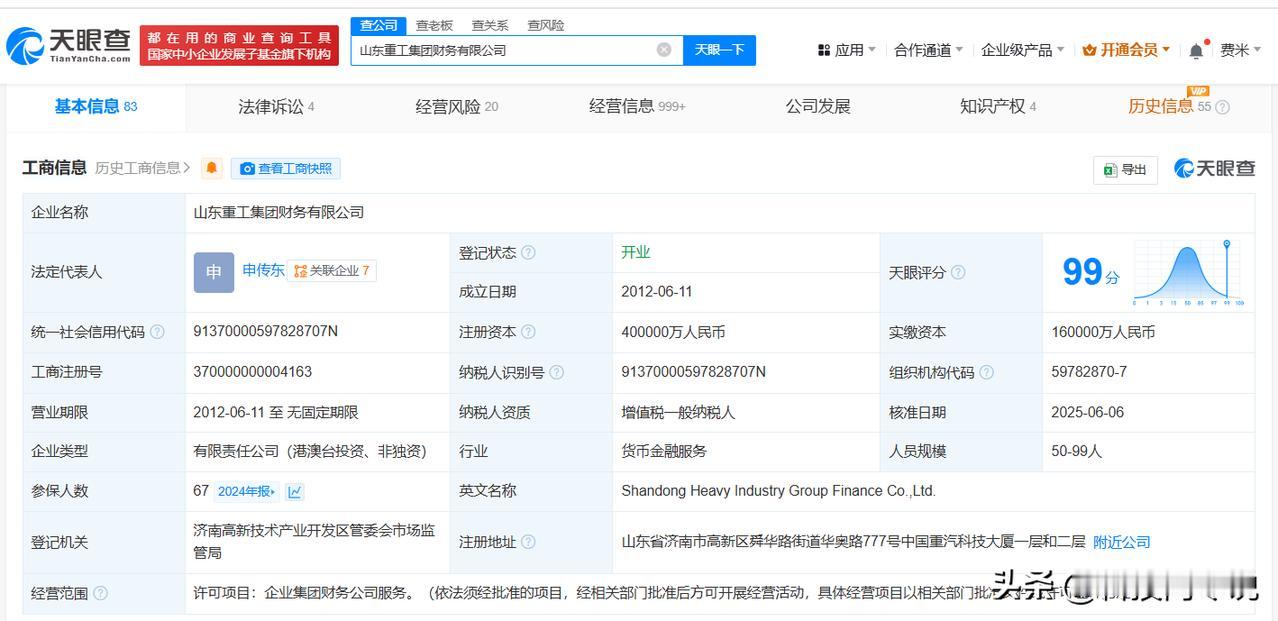
Task: Click the registration number 370000000004163
Action: pos(252,371)
